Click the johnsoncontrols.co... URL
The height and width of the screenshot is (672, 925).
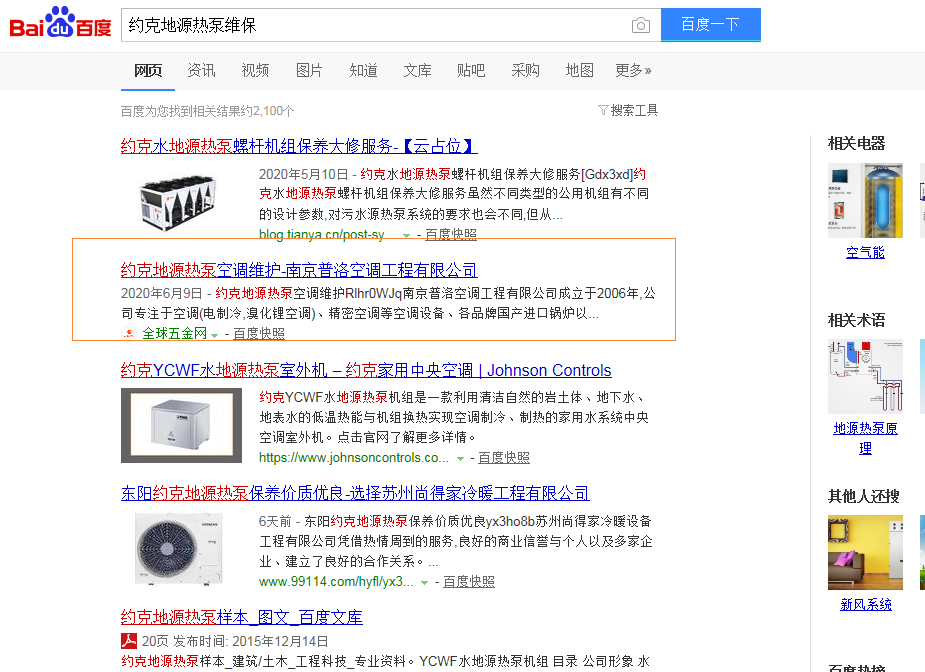pyautogui.click(x=354, y=457)
